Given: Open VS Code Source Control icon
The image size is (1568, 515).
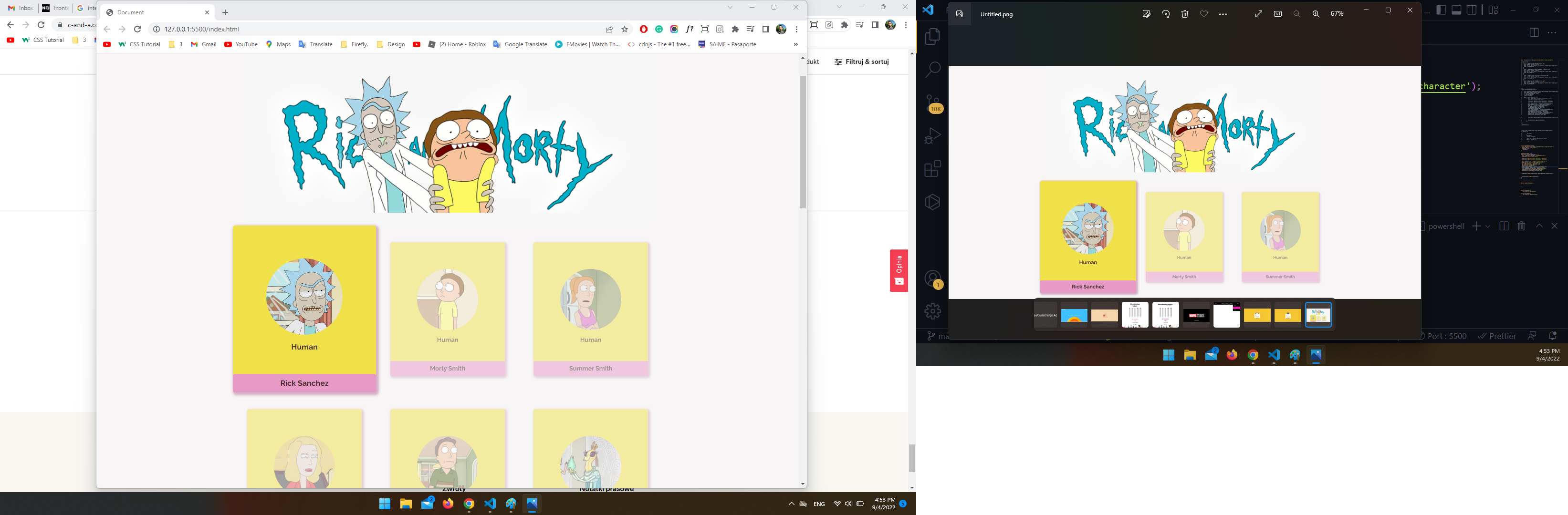Looking at the screenshot, I should click(x=932, y=103).
